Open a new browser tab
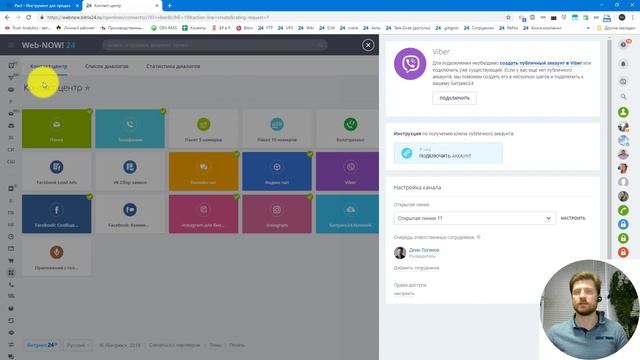The width and height of the screenshot is (640, 360). pos(170,6)
